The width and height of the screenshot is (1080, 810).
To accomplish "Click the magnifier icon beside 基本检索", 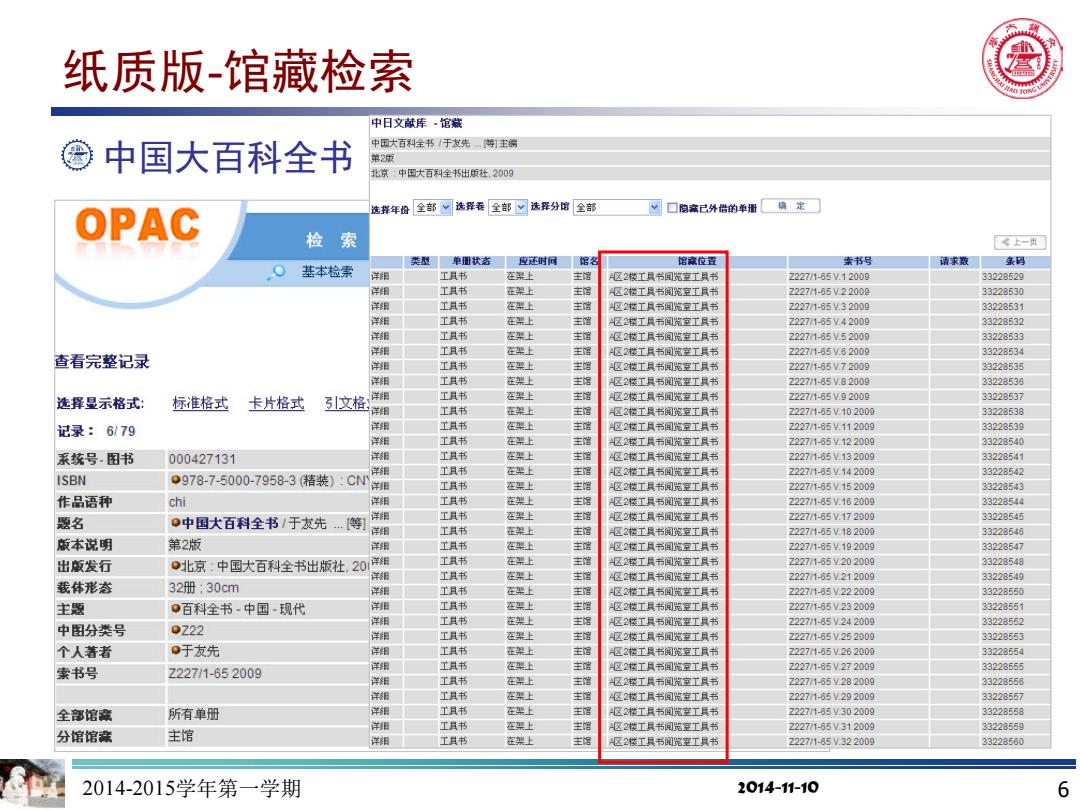I will click(278, 271).
